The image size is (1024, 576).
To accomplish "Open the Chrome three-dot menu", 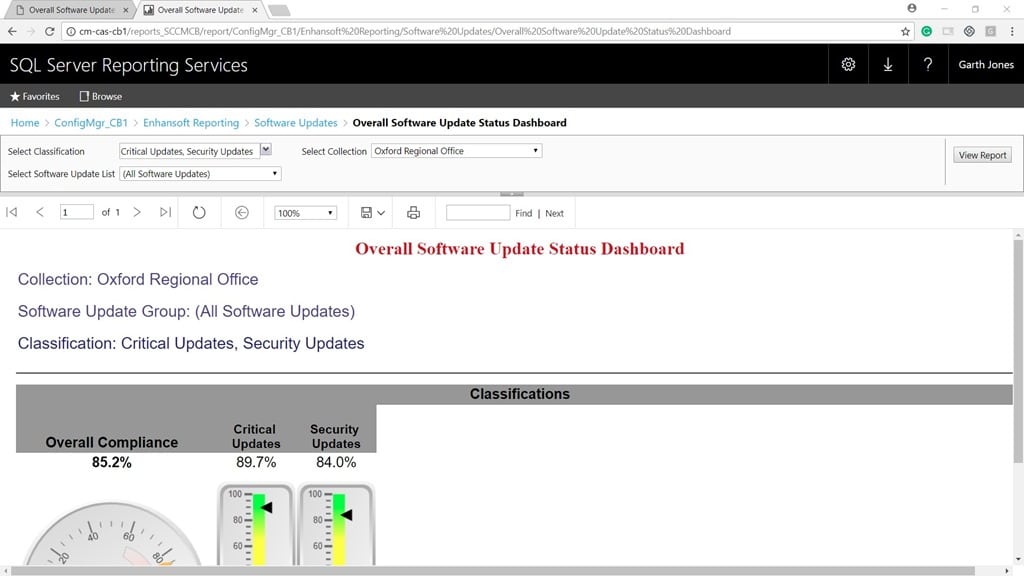I will 1012,31.
